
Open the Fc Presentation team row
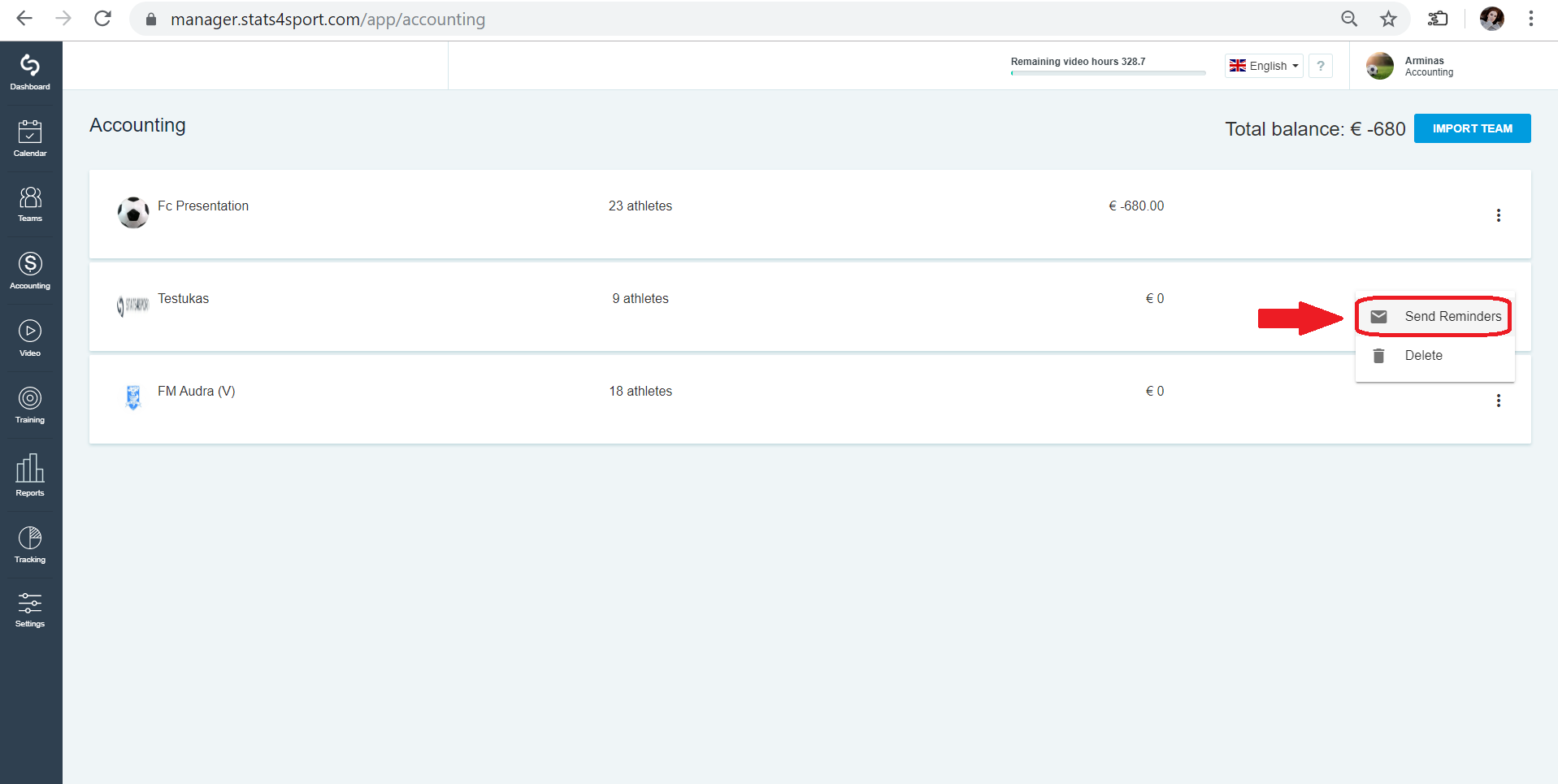coord(809,214)
